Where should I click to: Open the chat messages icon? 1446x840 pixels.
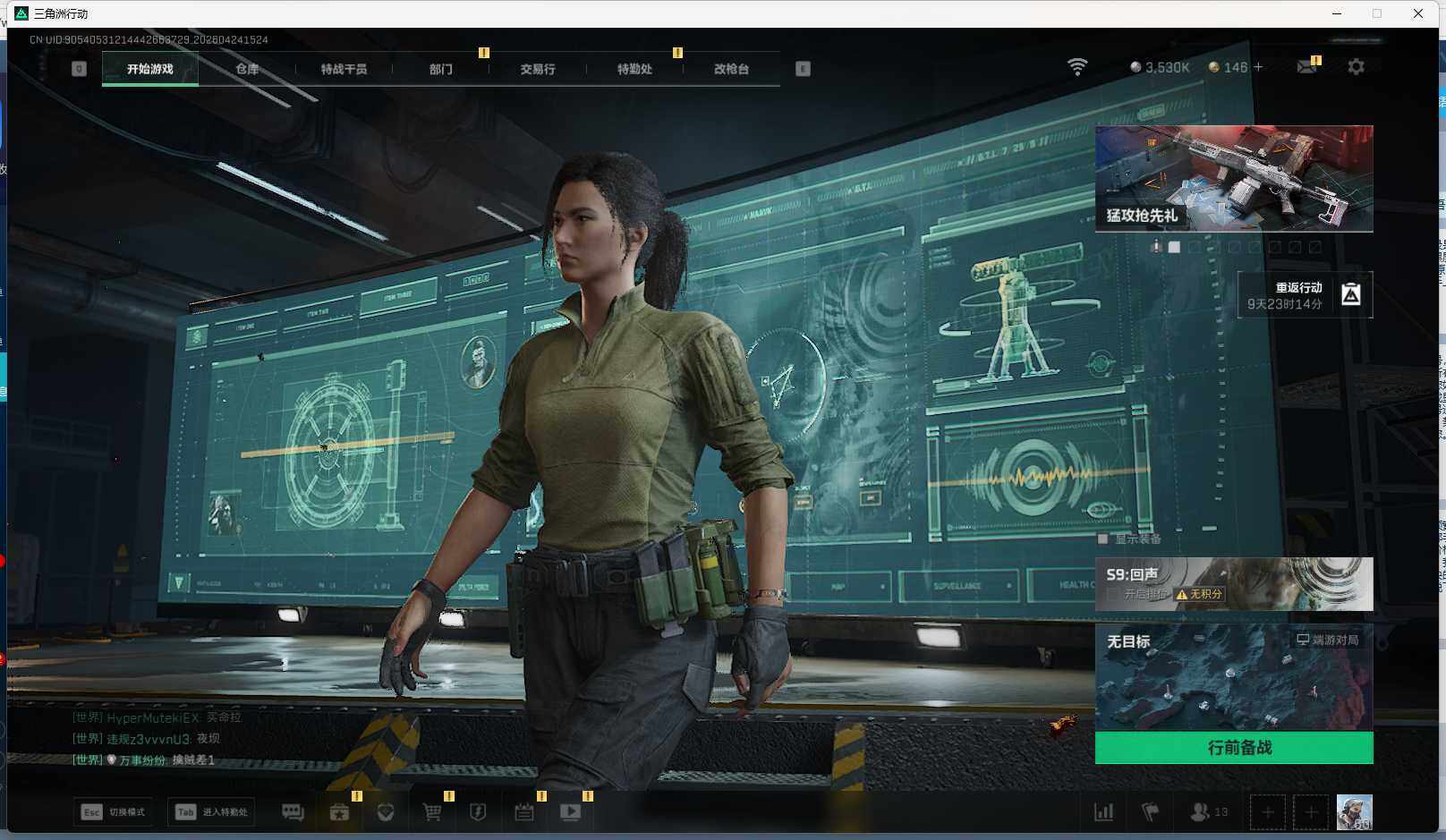coord(293,812)
